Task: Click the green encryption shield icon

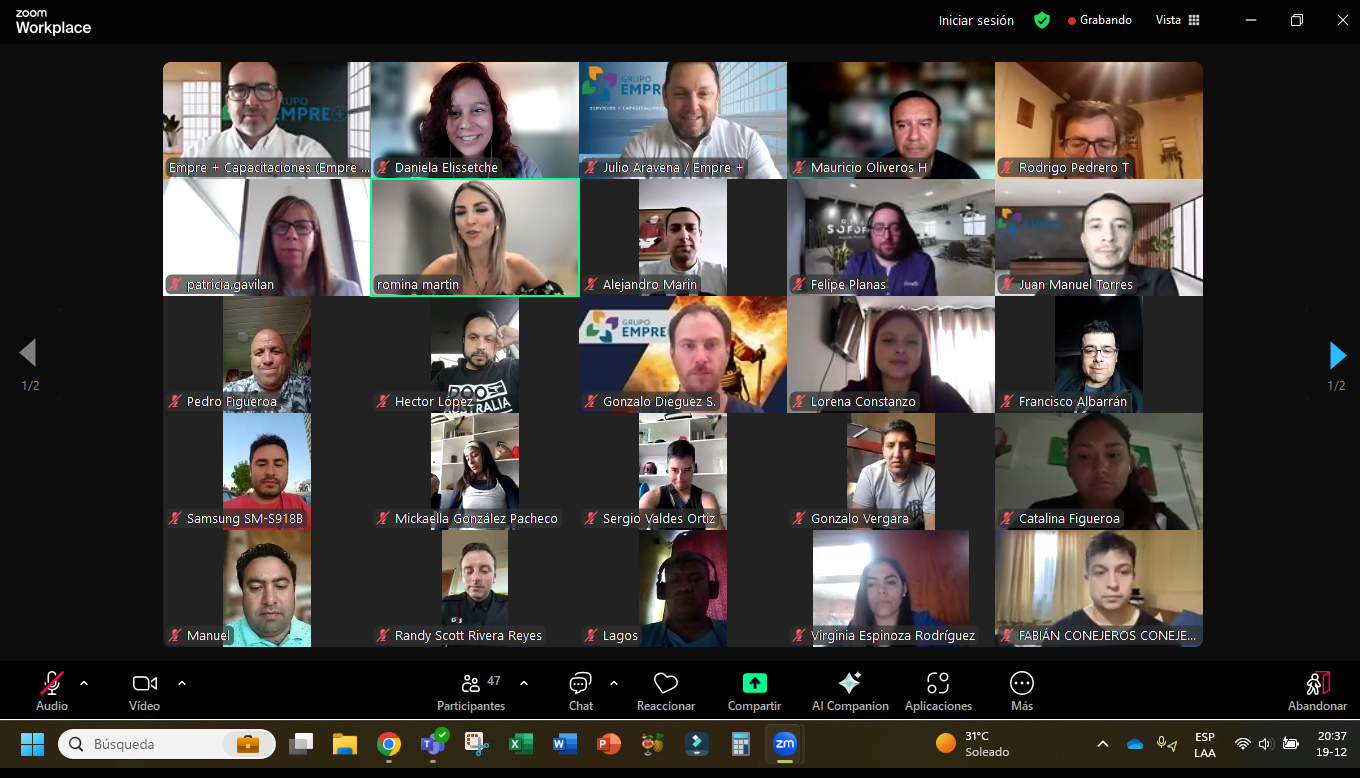Action: pyautogui.click(x=1042, y=20)
